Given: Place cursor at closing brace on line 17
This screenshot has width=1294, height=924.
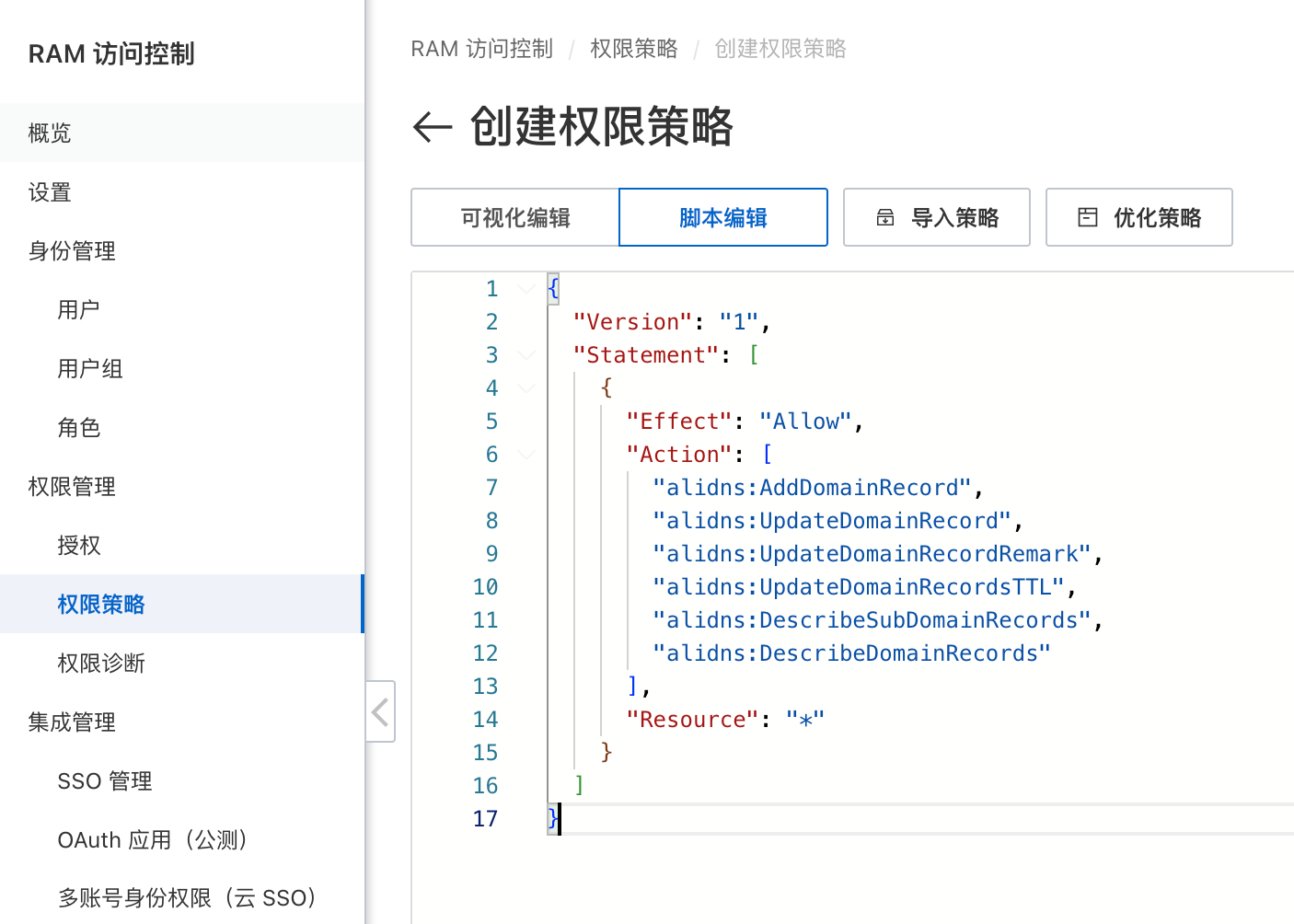Looking at the screenshot, I should [552, 819].
